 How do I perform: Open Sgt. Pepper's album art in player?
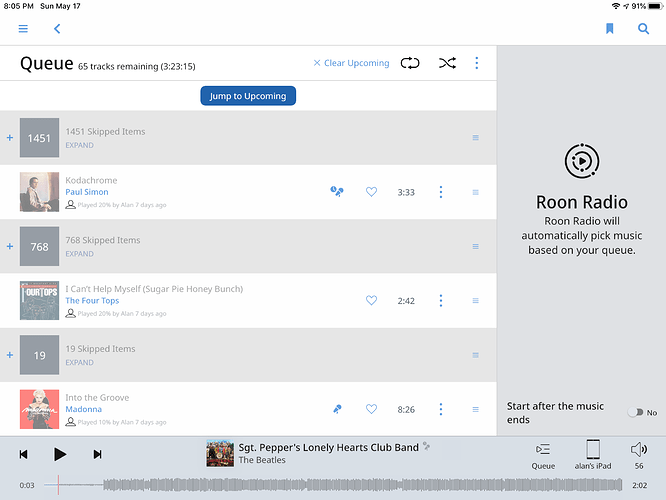[x=220, y=454]
